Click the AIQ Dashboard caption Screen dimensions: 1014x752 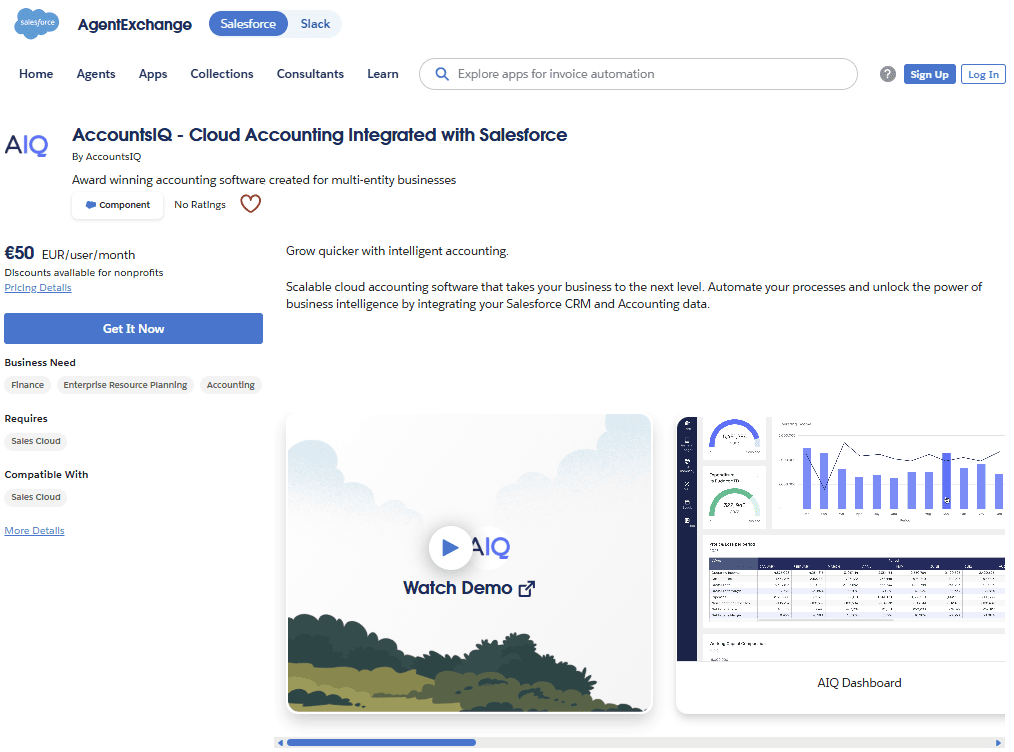pyautogui.click(x=859, y=683)
